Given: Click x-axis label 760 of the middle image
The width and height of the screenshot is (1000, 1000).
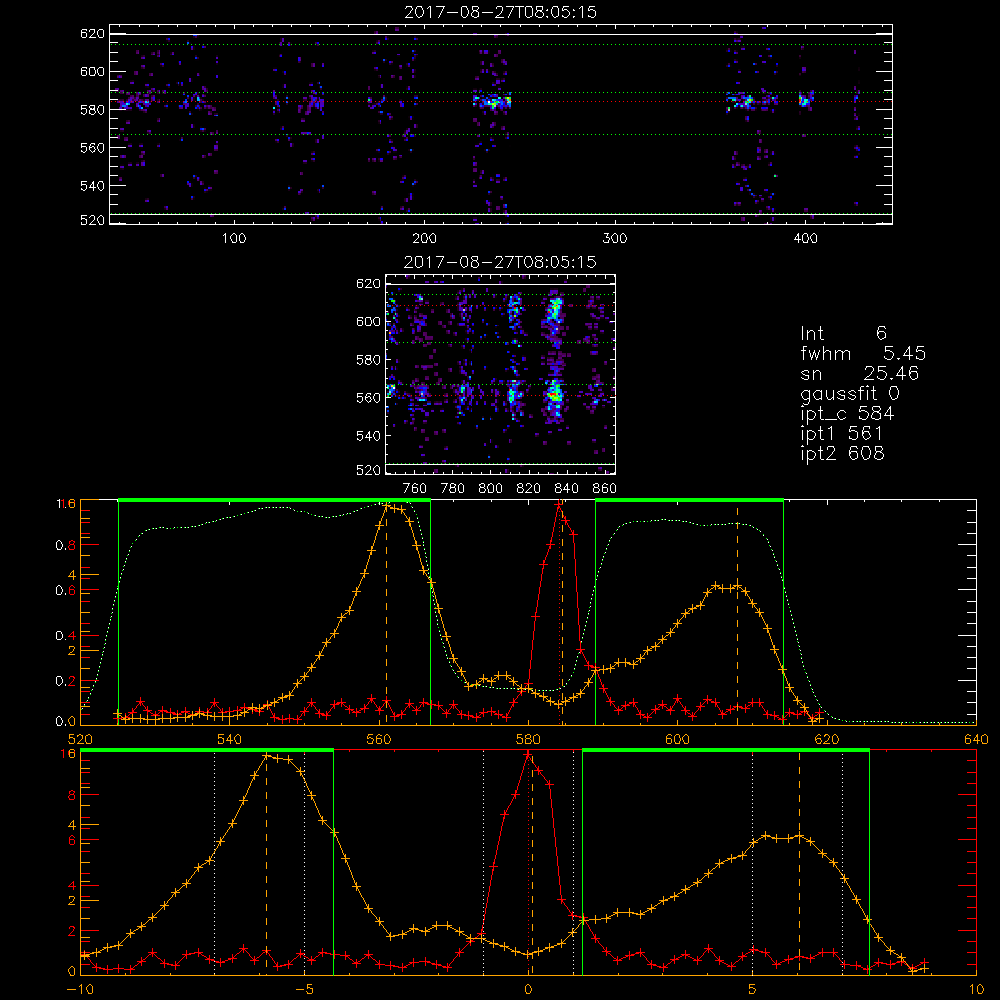Looking at the screenshot, I should point(415,489).
